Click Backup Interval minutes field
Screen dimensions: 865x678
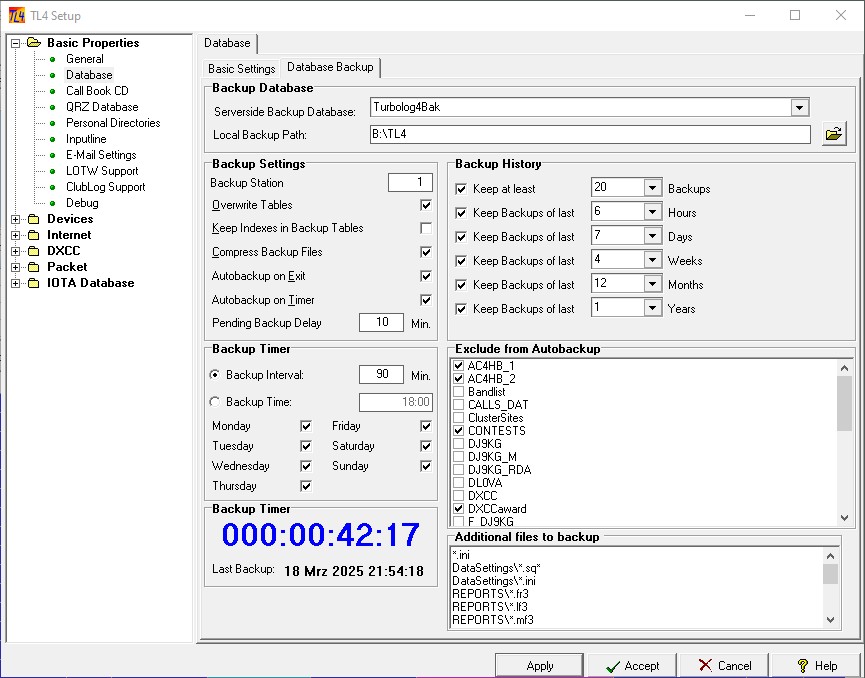[x=381, y=375]
